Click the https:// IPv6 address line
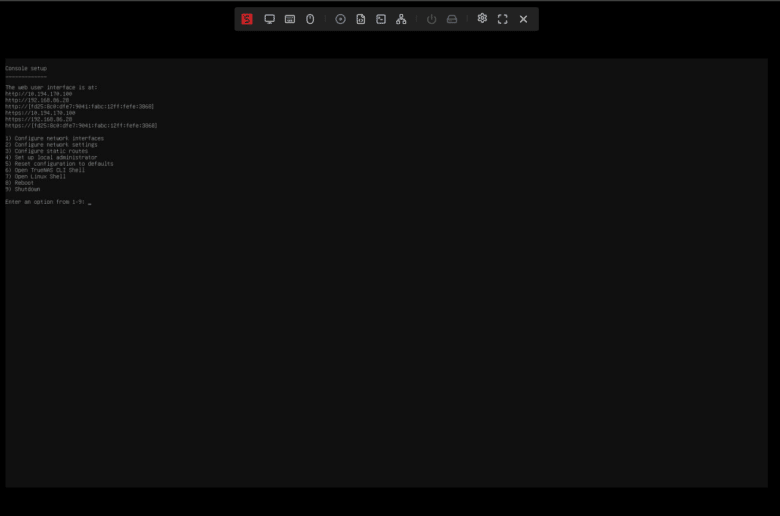The height and width of the screenshot is (516, 780). pos(81,125)
